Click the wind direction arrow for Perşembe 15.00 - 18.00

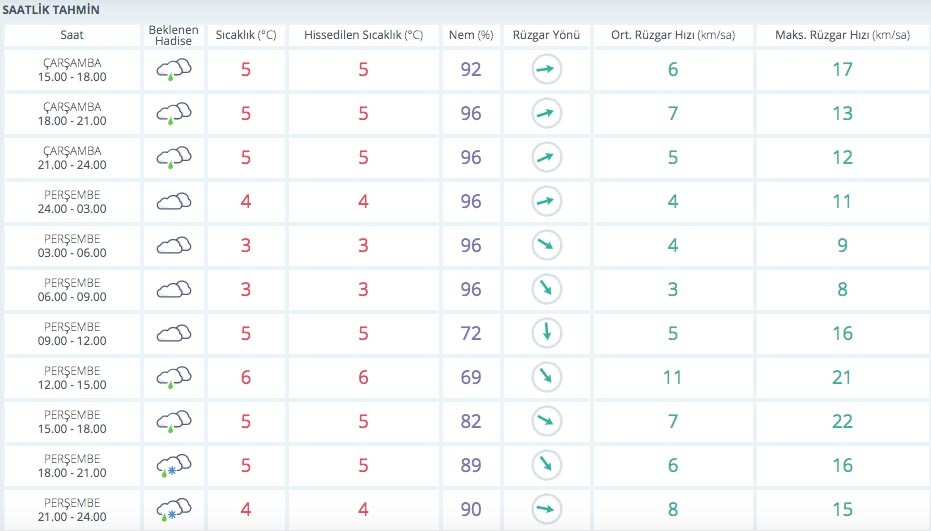coord(547,421)
